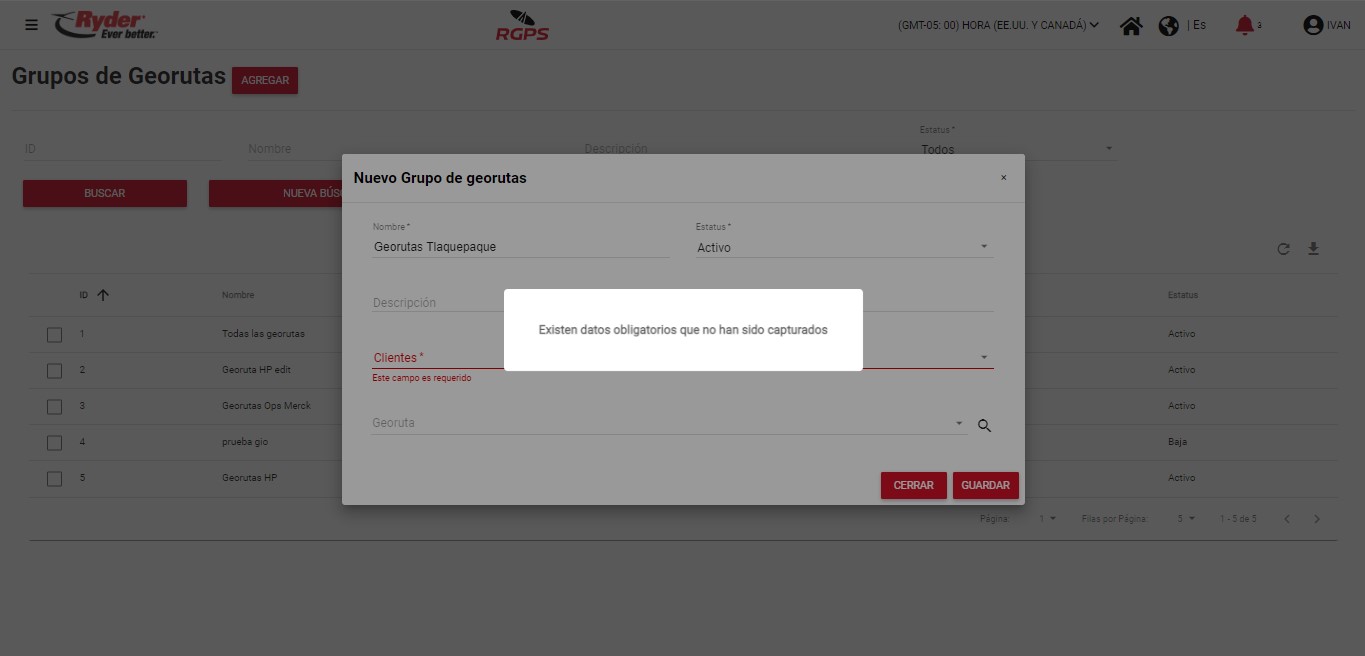This screenshot has width=1365, height=656.
Task: Click the home icon in header
Action: point(1131,26)
